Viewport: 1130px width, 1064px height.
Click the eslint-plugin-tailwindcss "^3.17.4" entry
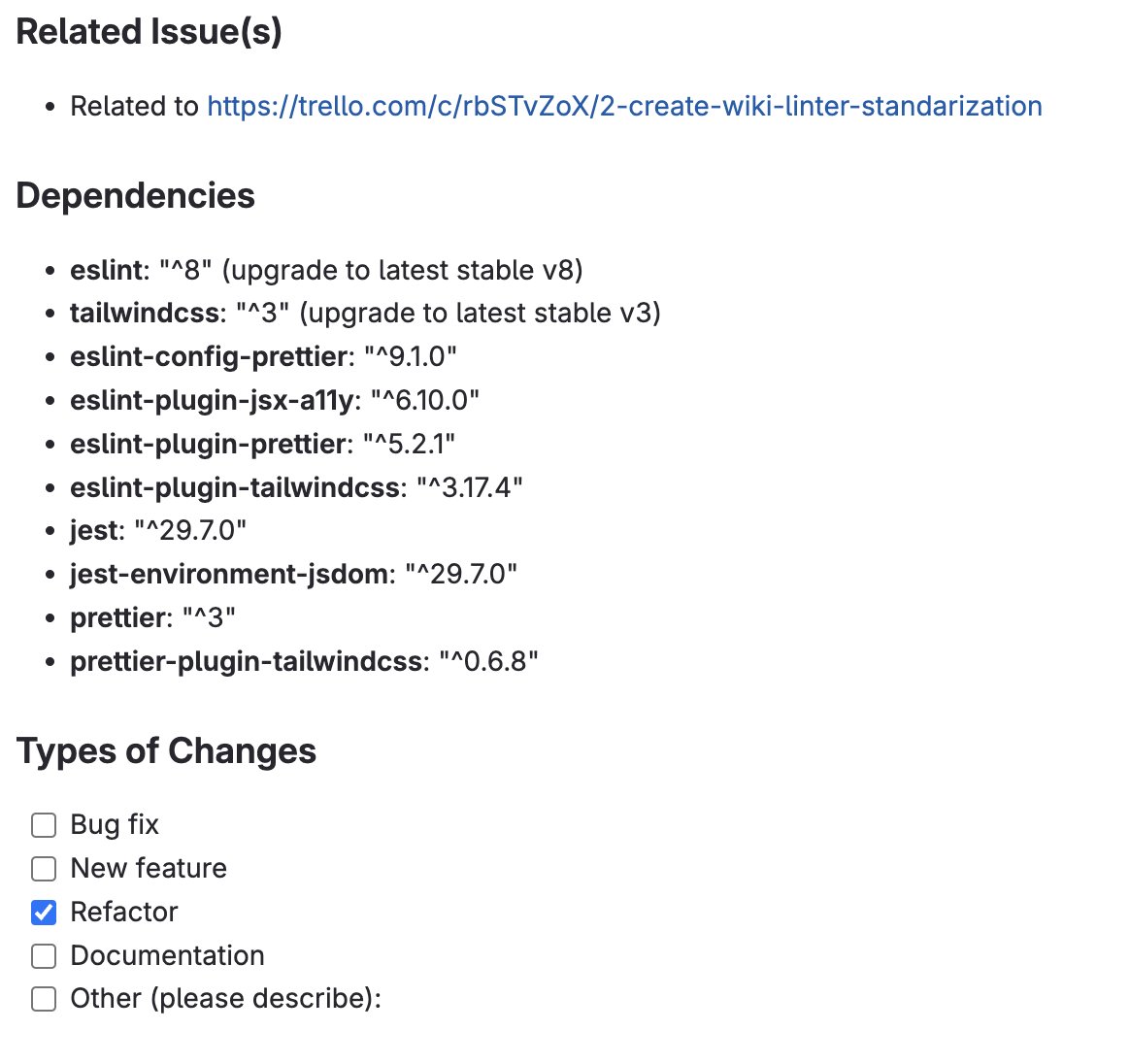(296, 487)
